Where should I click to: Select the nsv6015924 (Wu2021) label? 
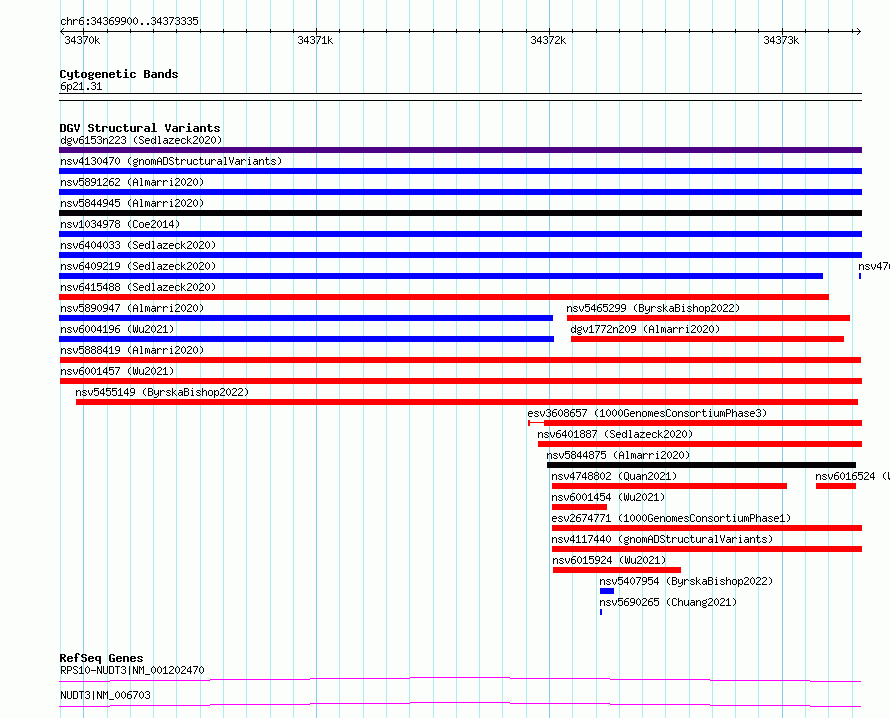[x=609, y=560]
